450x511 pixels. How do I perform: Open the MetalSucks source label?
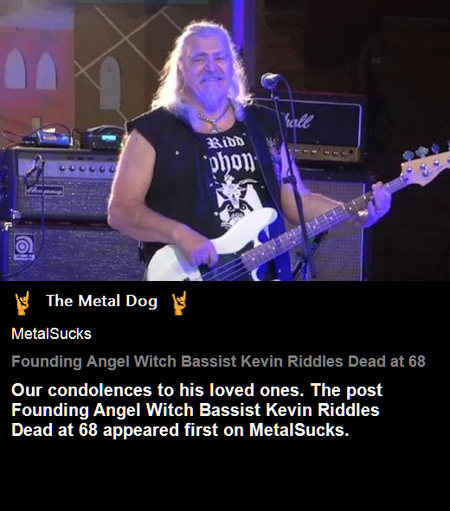click(x=51, y=334)
